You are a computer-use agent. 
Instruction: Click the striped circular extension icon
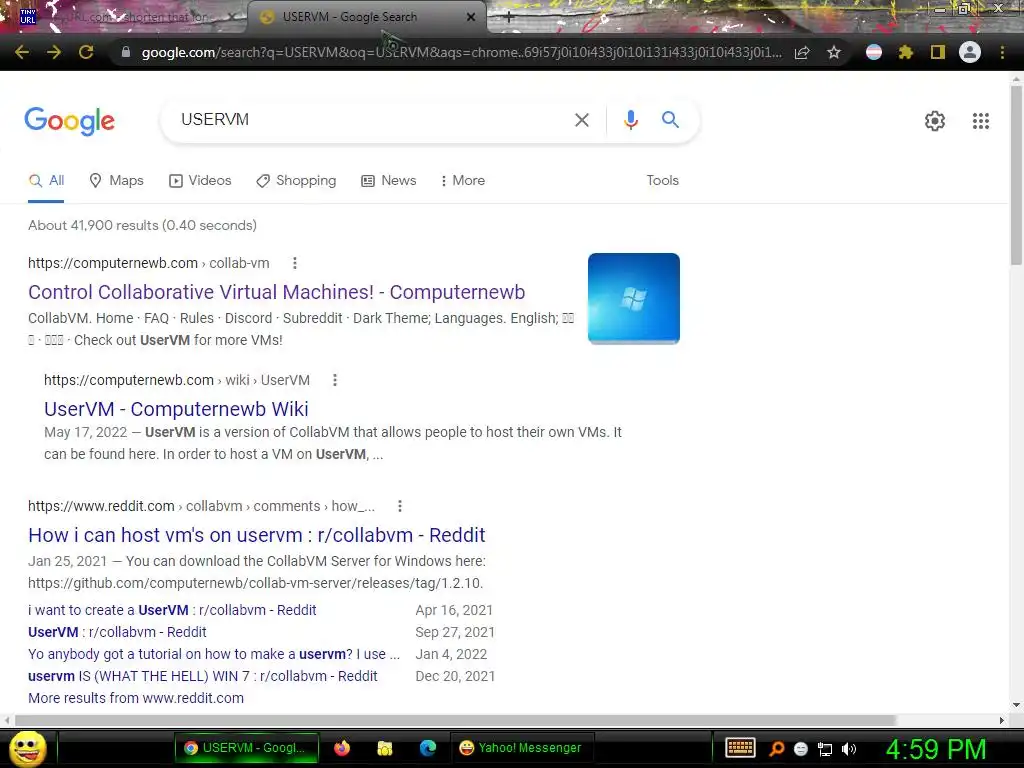(x=874, y=52)
